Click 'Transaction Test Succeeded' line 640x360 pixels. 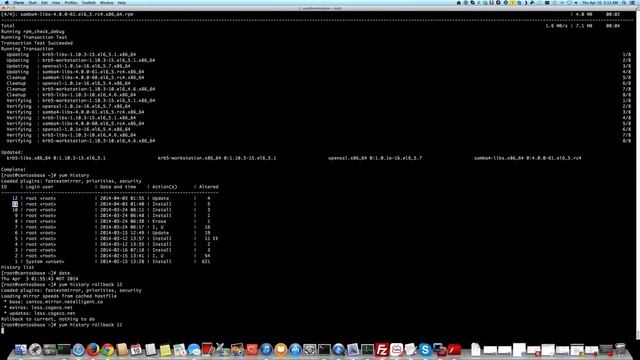pos(37,43)
